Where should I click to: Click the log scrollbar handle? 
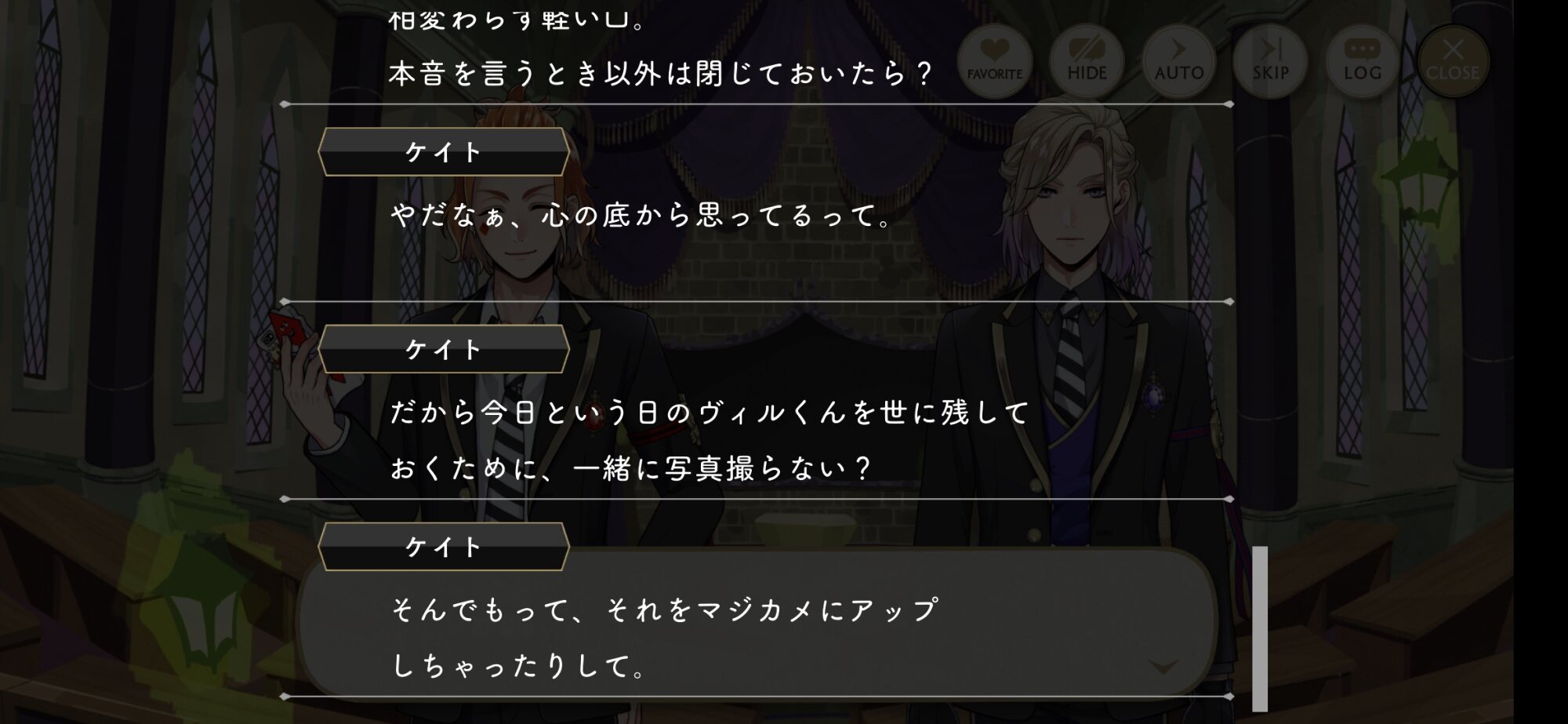1260,628
